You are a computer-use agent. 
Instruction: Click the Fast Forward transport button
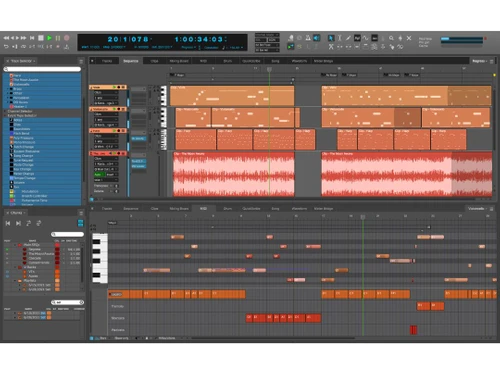pos(23,38)
